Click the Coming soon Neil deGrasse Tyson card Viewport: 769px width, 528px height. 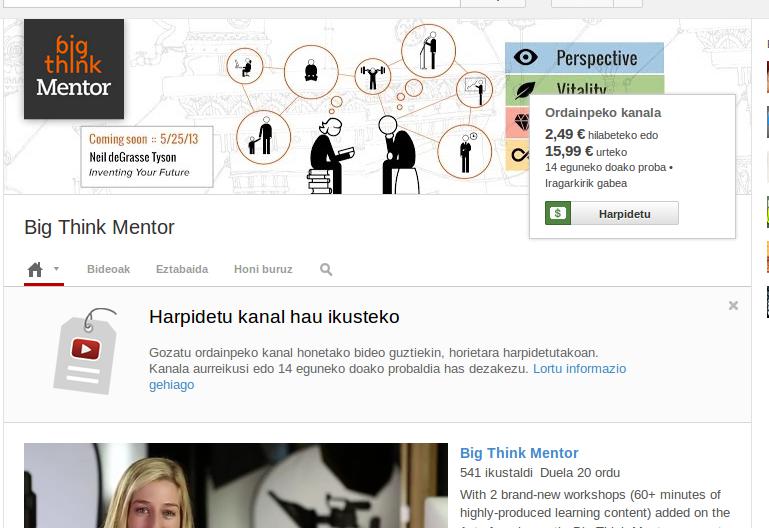[x=147, y=155]
